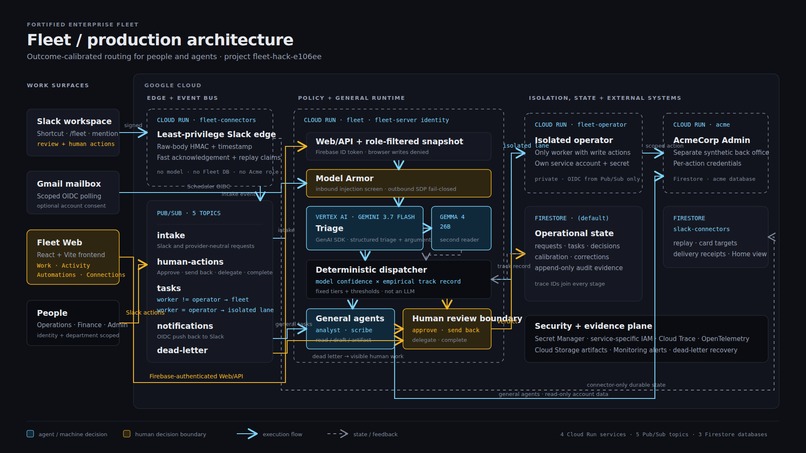This screenshot has height=453, width=806.
Task: Select the dead-letter Pub/Sub topic
Action: point(182,350)
